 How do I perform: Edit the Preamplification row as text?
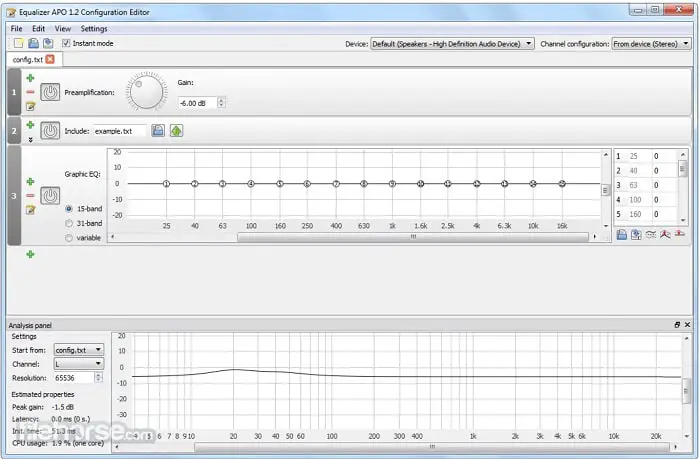pos(30,106)
